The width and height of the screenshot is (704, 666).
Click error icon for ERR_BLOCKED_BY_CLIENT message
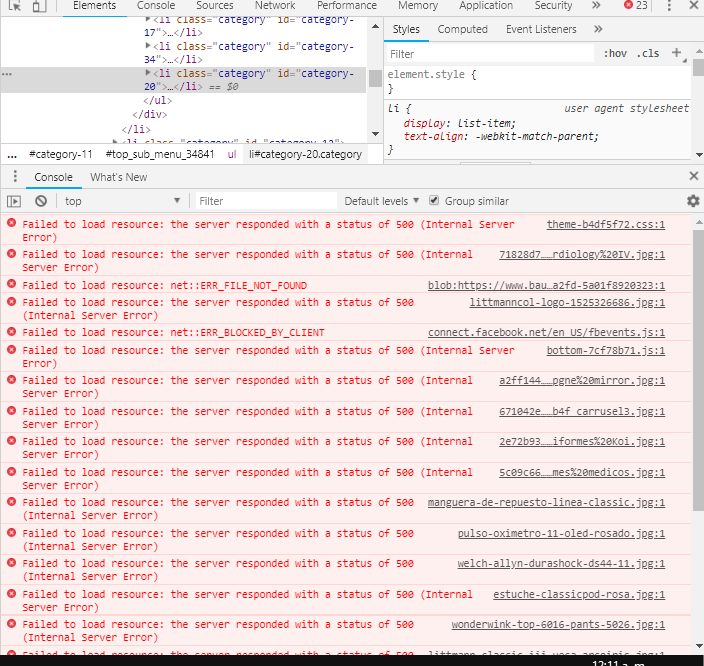click(x=12, y=331)
